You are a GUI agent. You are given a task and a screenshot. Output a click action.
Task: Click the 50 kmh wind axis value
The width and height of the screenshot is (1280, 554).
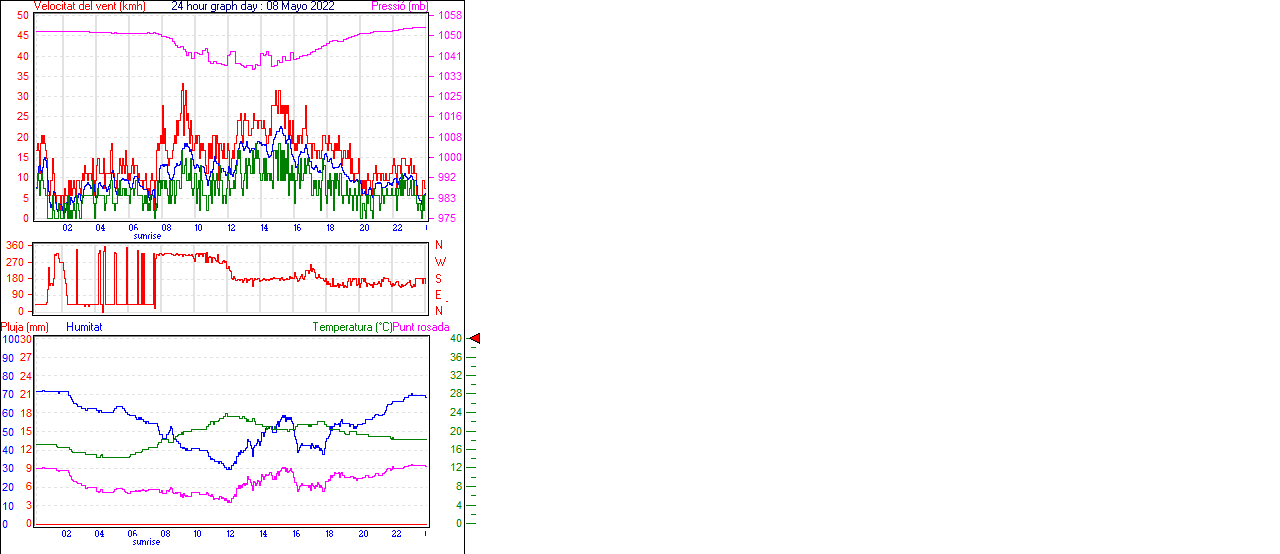point(23,16)
